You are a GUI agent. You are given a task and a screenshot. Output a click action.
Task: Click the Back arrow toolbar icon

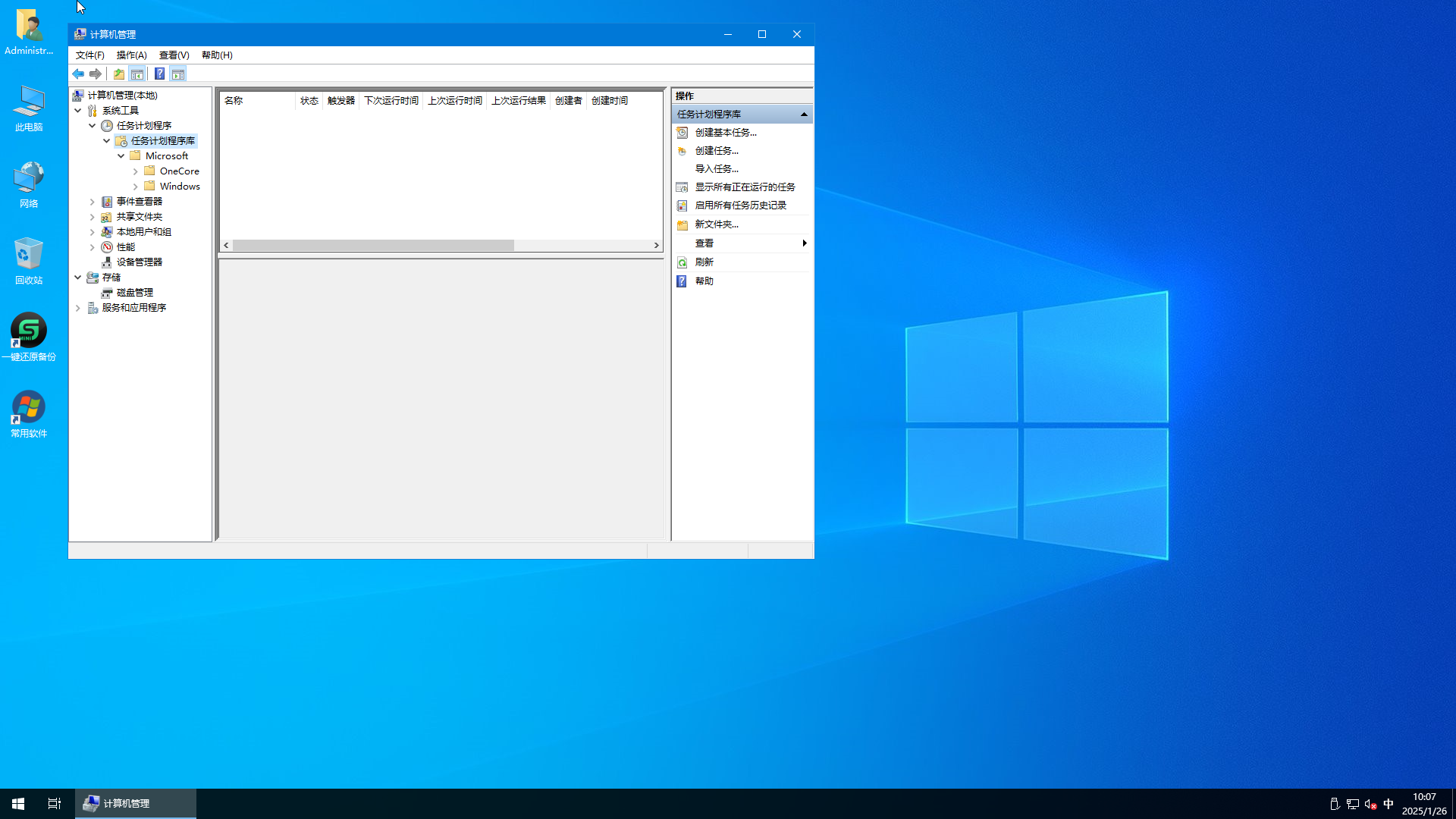pos(78,74)
